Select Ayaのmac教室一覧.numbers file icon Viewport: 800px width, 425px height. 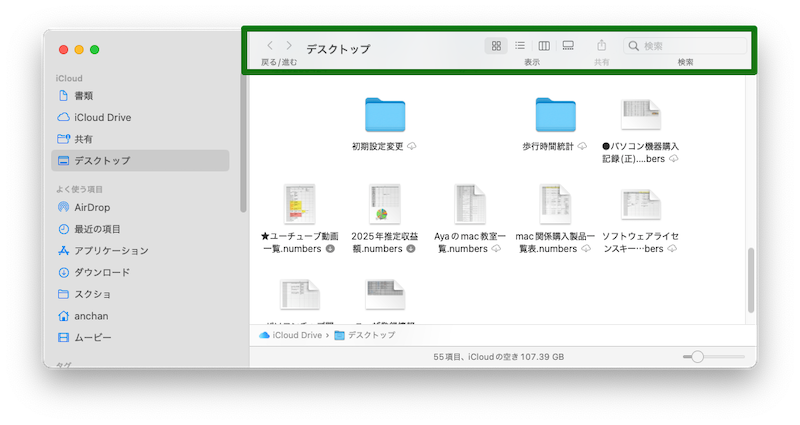pos(470,204)
